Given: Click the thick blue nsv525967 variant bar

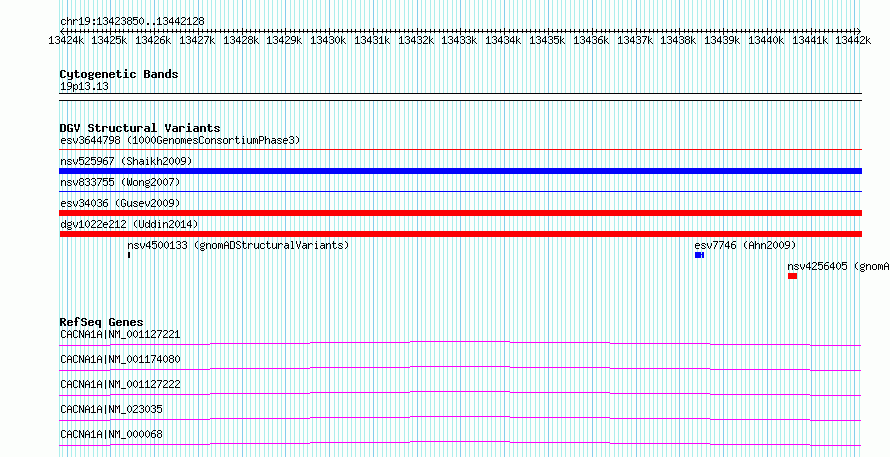Looking at the screenshot, I should coord(461,171).
